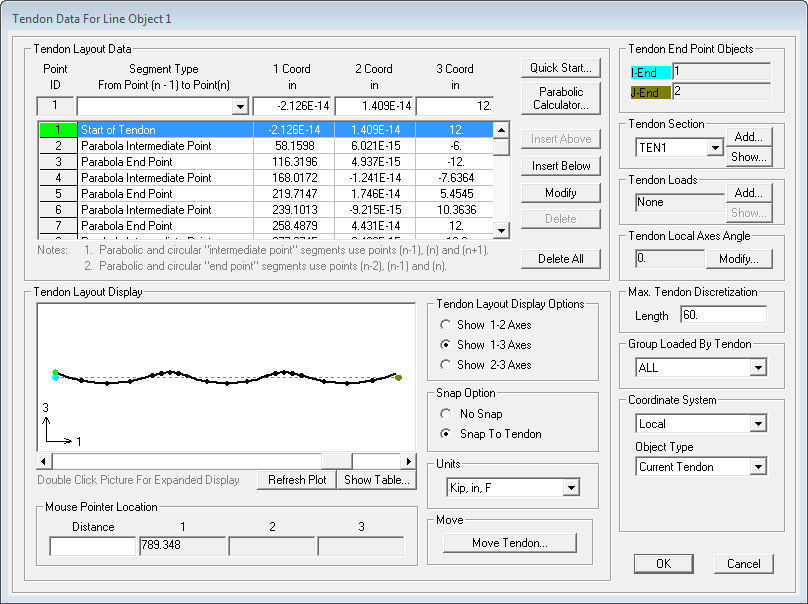Click the tendon profile plot
The width and height of the screenshot is (808, 604).
[x=226, y=378]
